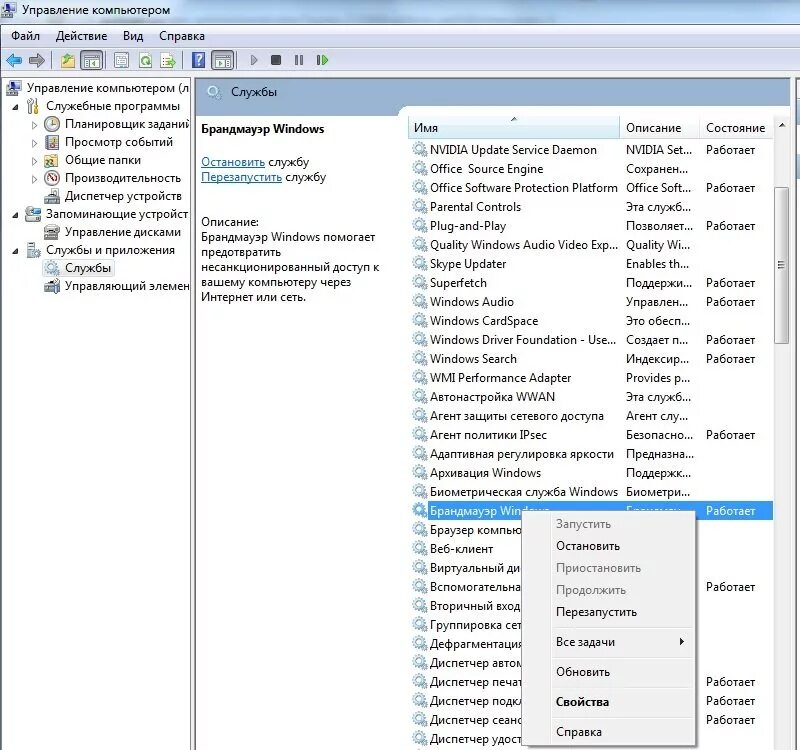The image size is (800, 750).
Task: Open Управление дисками in the tree
Action: point(122,232)
